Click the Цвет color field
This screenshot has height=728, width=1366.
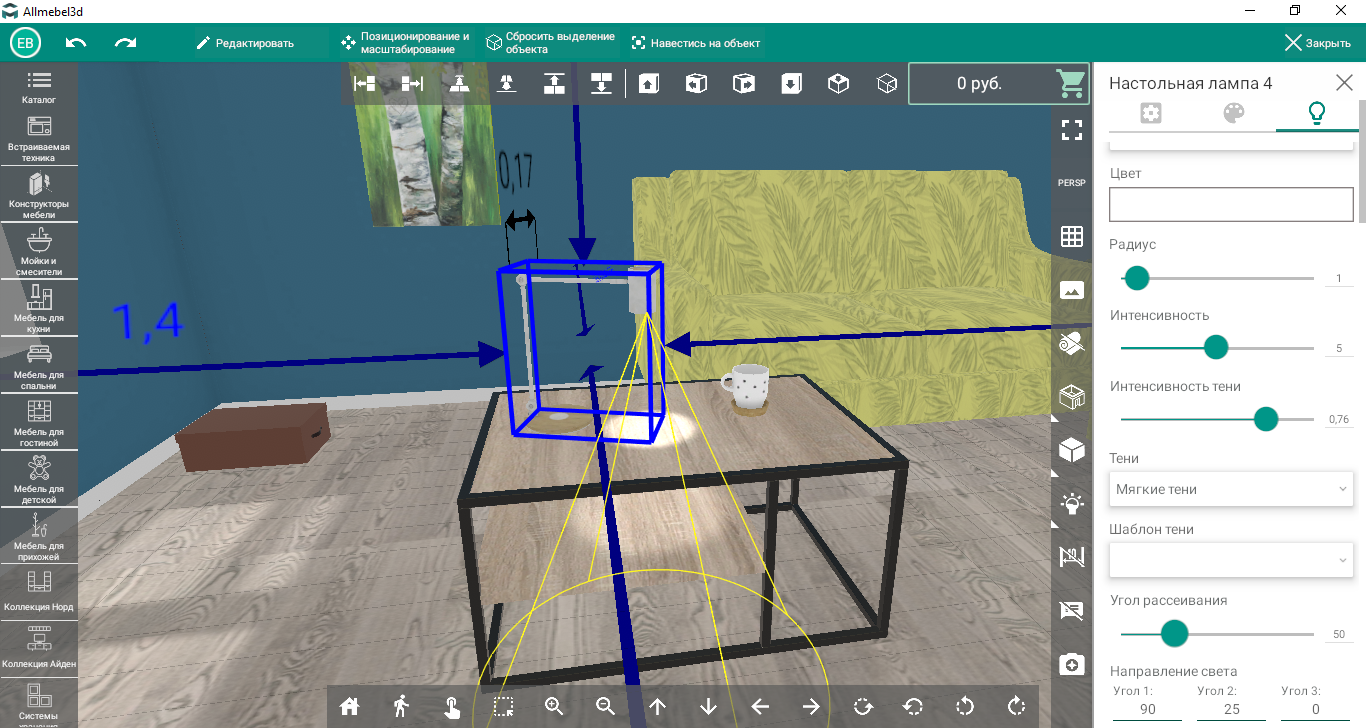click(1231, 205)
